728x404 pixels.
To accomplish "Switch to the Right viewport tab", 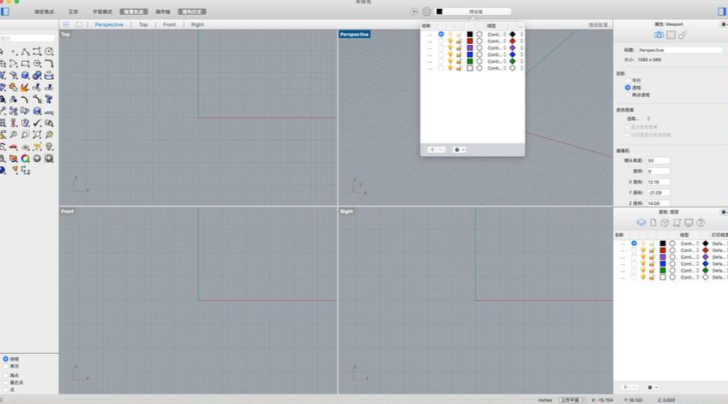I will (x=197, y=23).
